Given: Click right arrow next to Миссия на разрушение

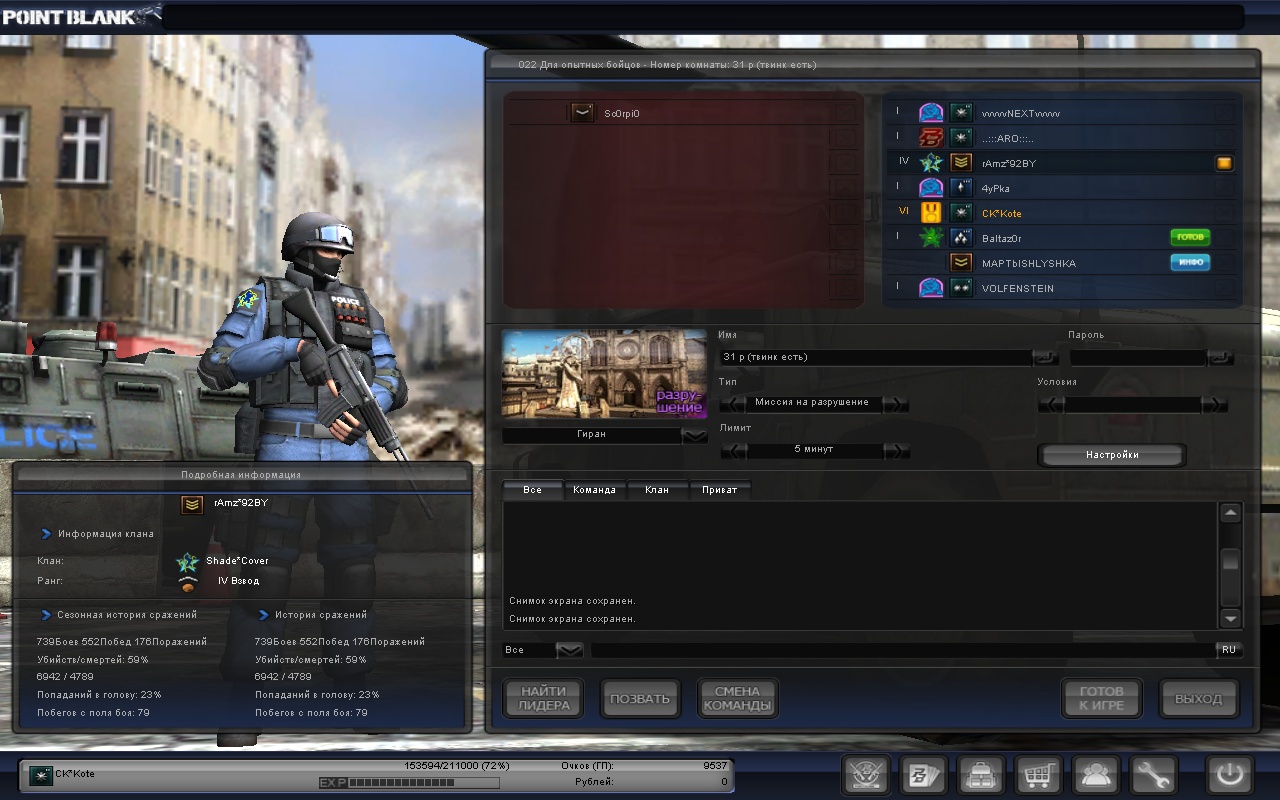Looking at the screenshot, I should pos(896,404).
